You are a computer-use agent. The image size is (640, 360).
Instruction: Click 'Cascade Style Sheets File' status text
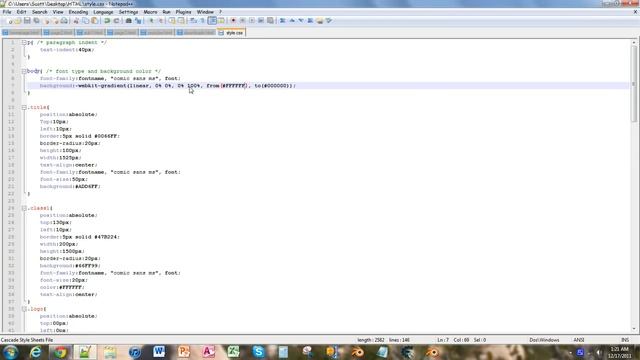point(27,340)
